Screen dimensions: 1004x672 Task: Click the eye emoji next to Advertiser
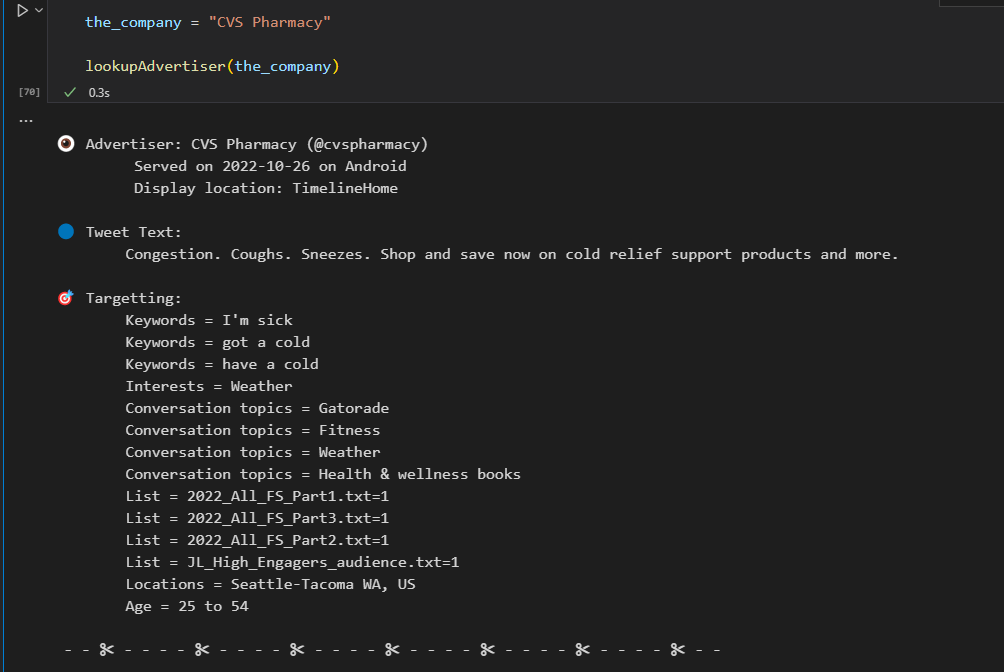pos(66,143)
